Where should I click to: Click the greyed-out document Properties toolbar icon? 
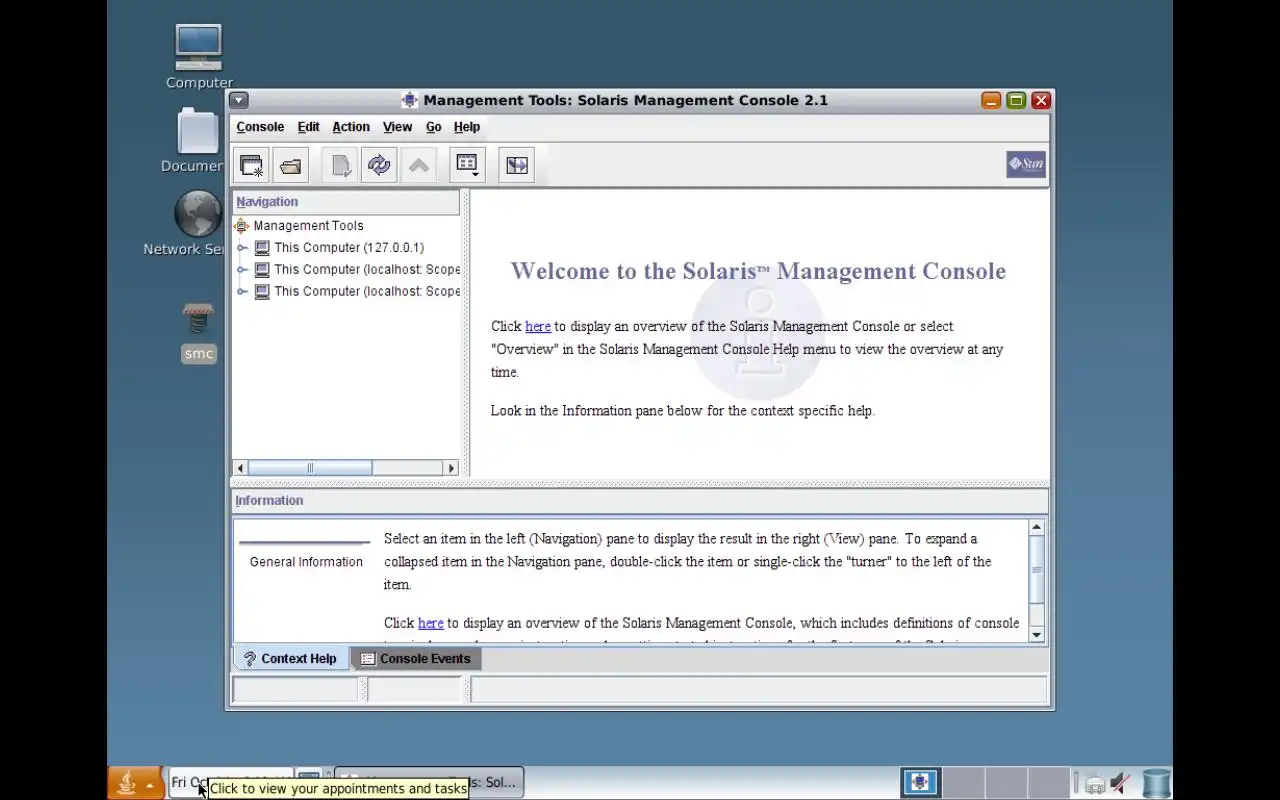click(340, 165)
